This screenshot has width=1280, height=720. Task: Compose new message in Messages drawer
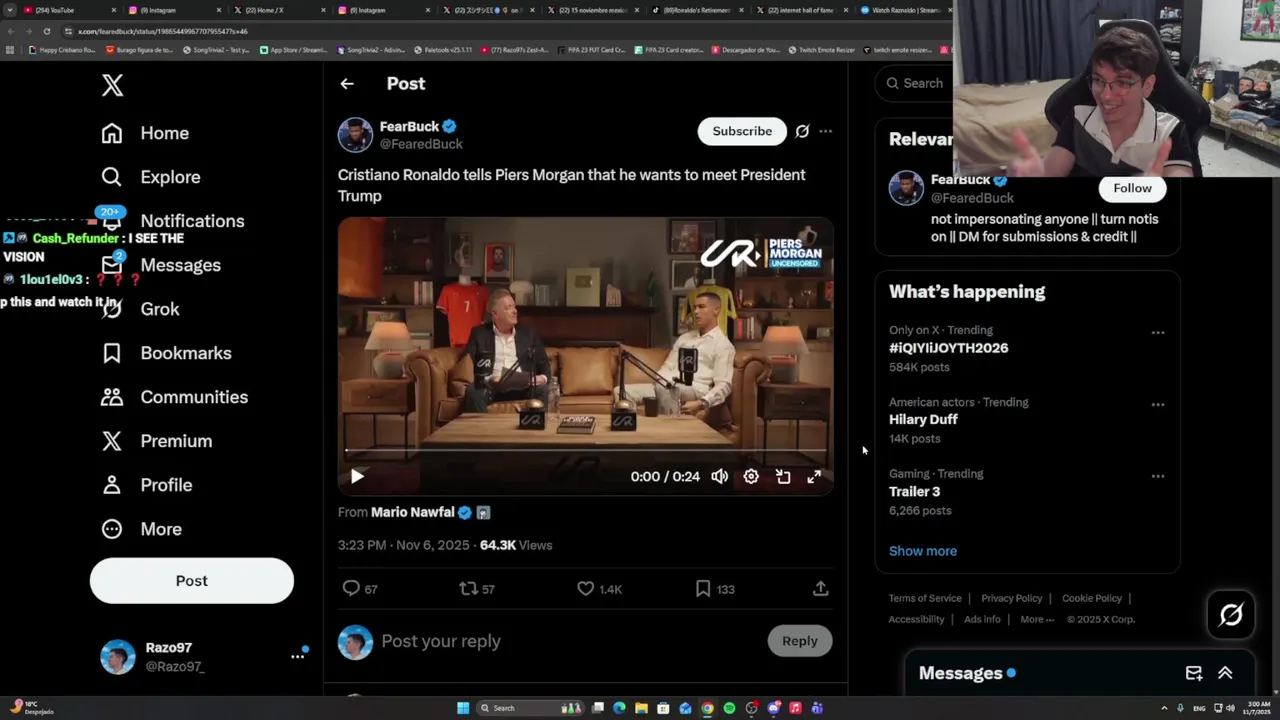[1194, 674]
